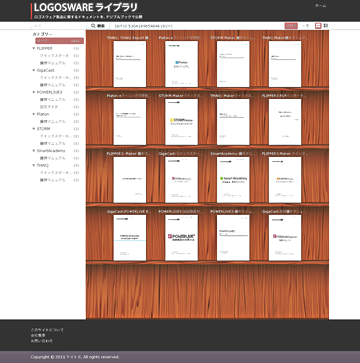Viewport: 360px width, 363px height.
Task: Open the 会社概要 footer link
Action: (x=37, y=335)
